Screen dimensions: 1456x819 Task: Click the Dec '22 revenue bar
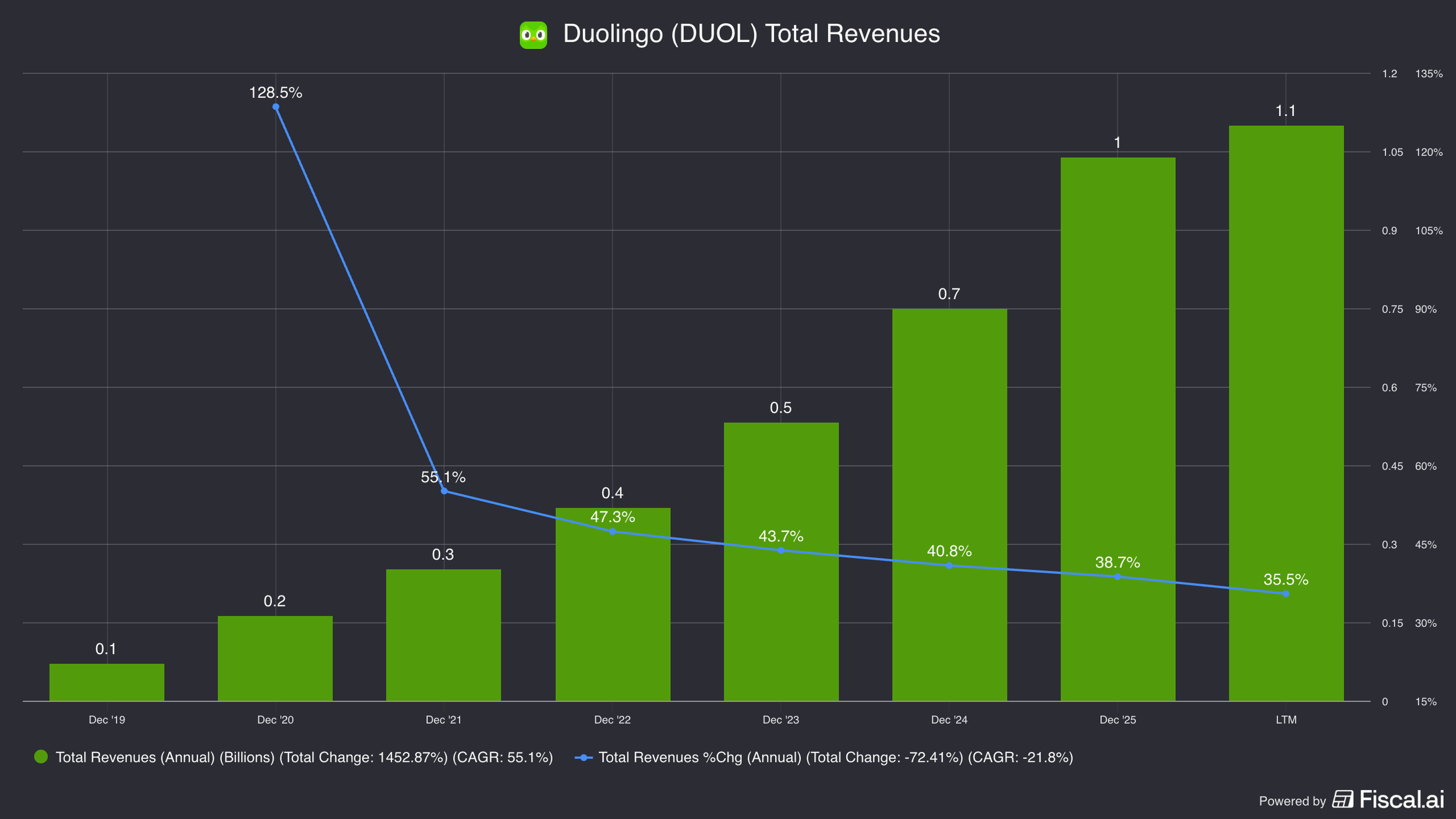[x=613, y=604]
